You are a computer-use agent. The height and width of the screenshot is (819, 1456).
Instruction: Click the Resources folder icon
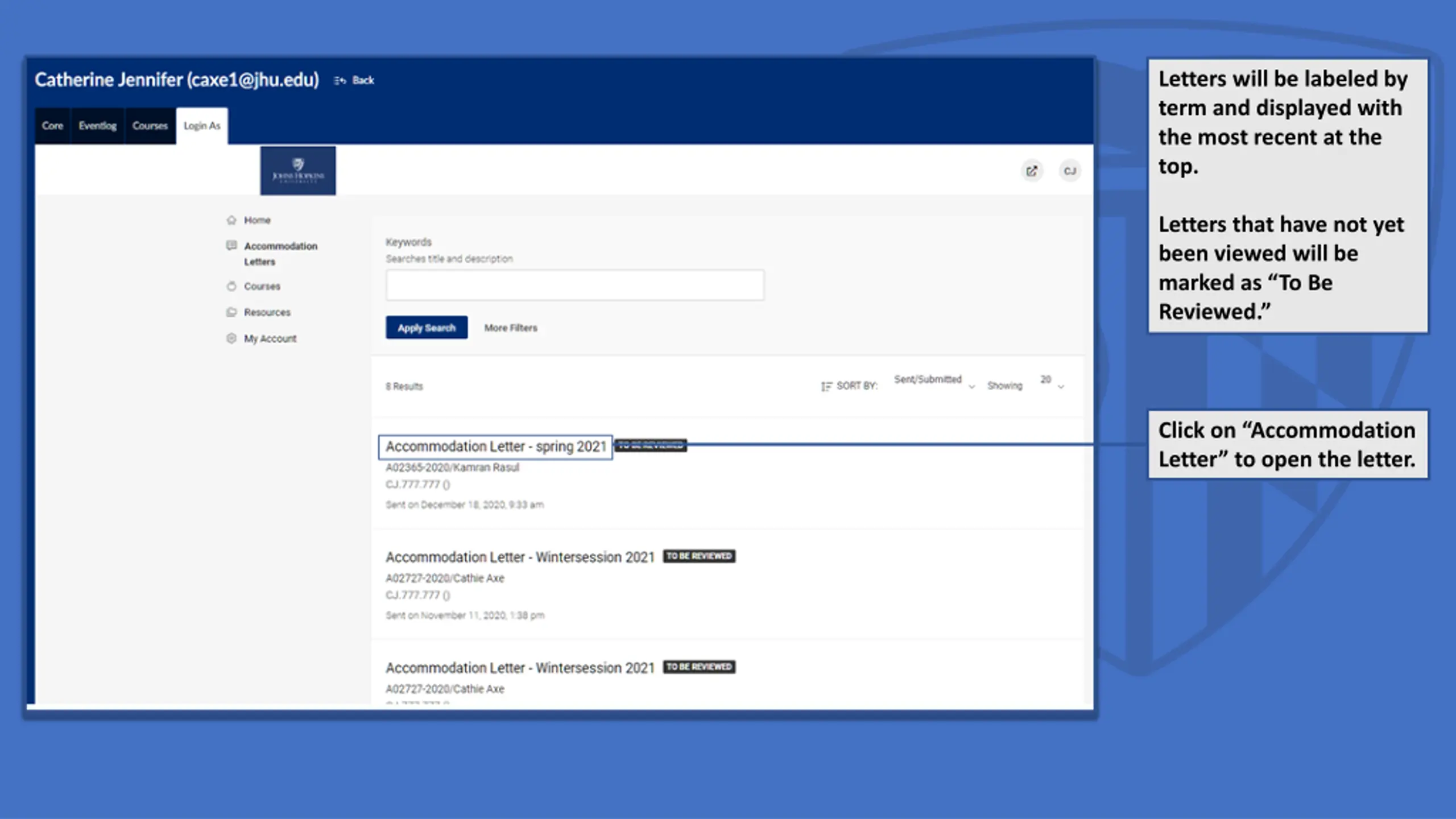231,312
